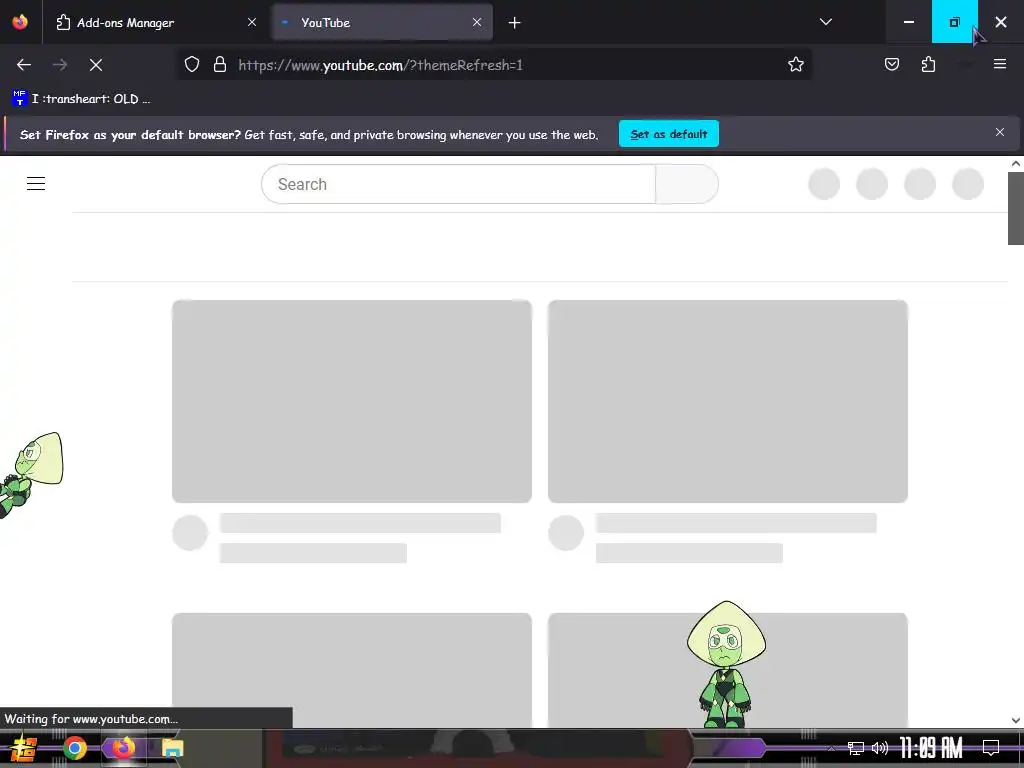Launch Google Chrome from taskbar
Image resolution: width=1024 pixels, height=768 pixels.
pos(74,748)
